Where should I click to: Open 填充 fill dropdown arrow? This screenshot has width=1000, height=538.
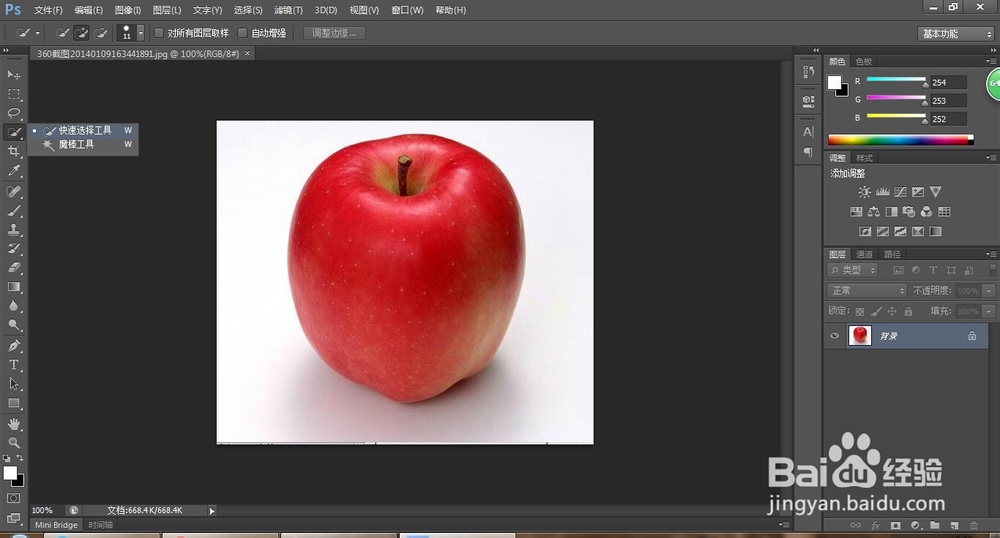(989, 311)
